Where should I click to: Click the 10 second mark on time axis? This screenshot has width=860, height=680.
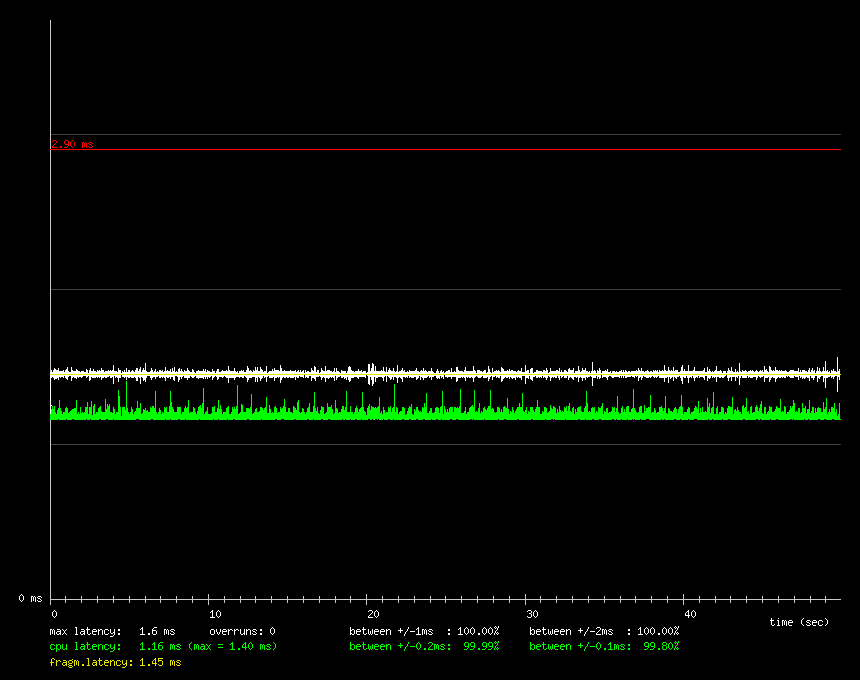coord(212,613)
